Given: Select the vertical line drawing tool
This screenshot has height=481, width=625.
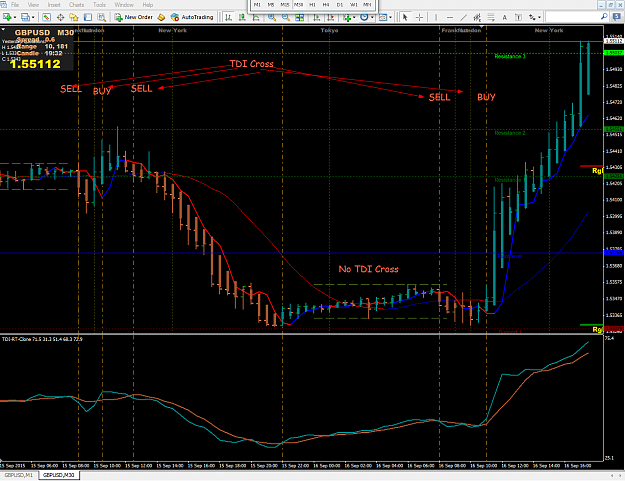Looking at the screenshot, I should click(436, 17).
